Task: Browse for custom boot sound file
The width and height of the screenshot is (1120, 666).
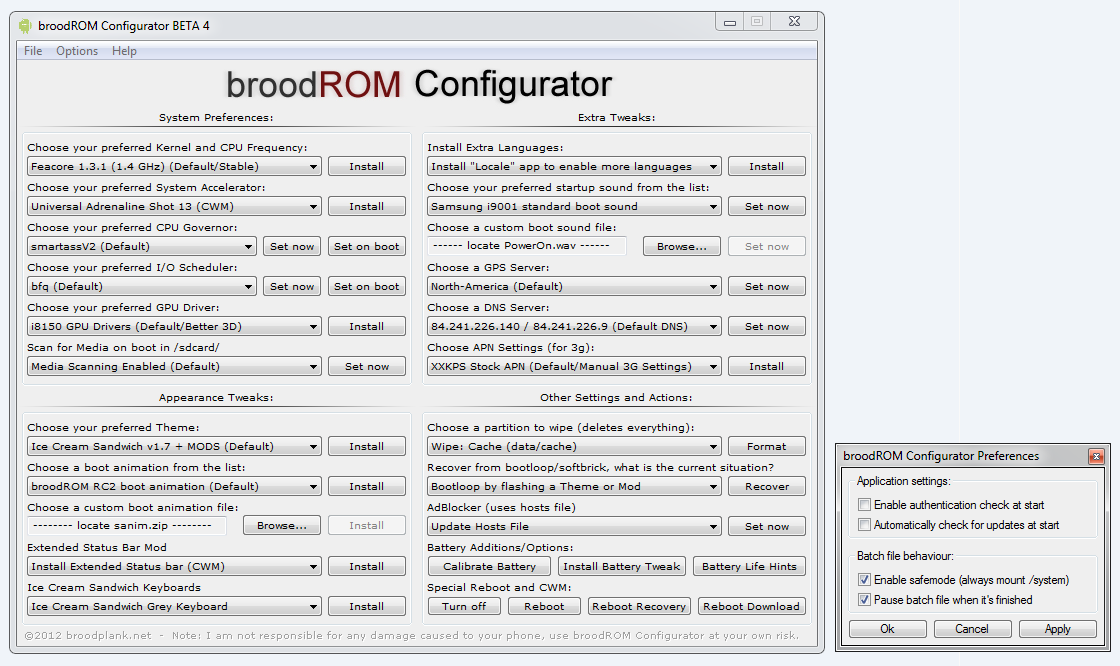Action: point(681,247)
